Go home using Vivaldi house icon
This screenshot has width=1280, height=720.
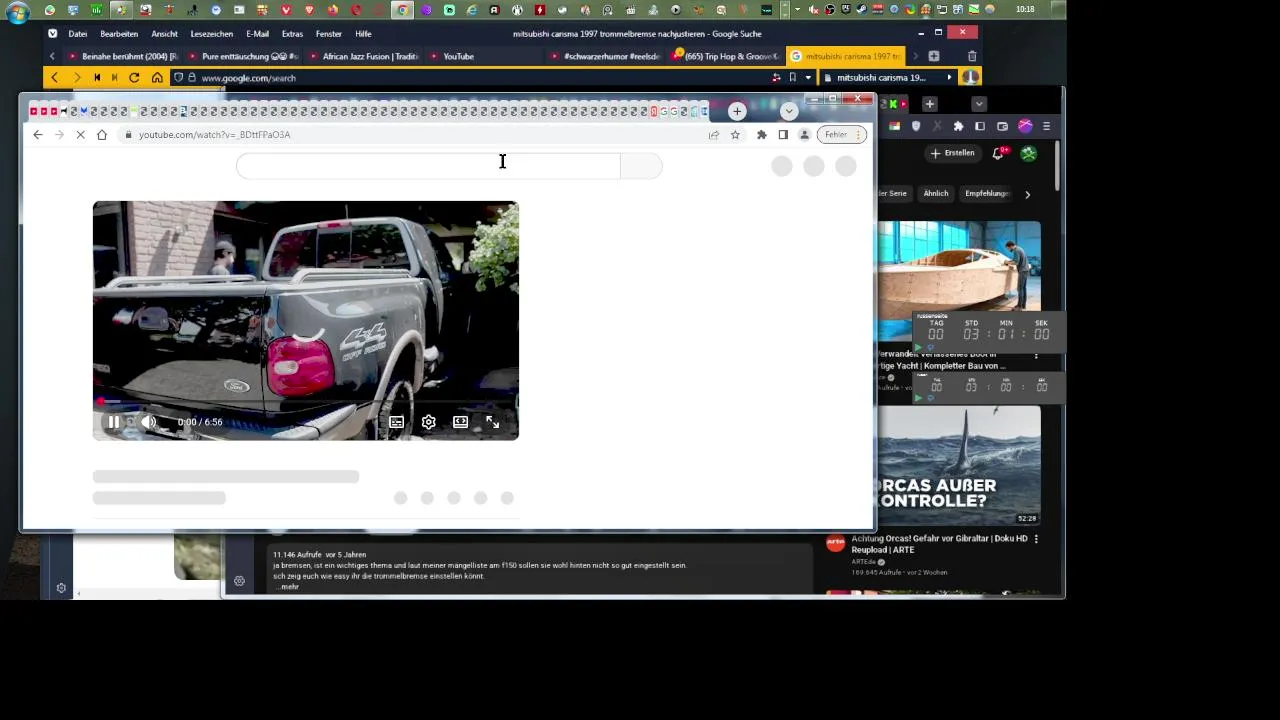click(157, 78)
